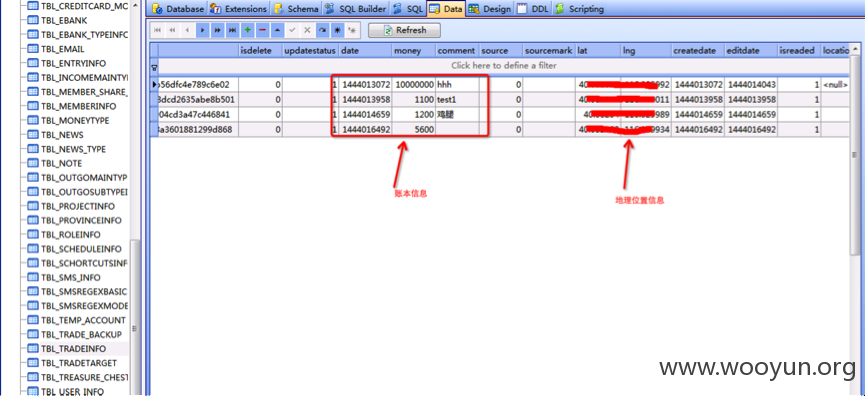865x396 pixels.
Task: Open the Extensions tab
Action: coord(239,9)
